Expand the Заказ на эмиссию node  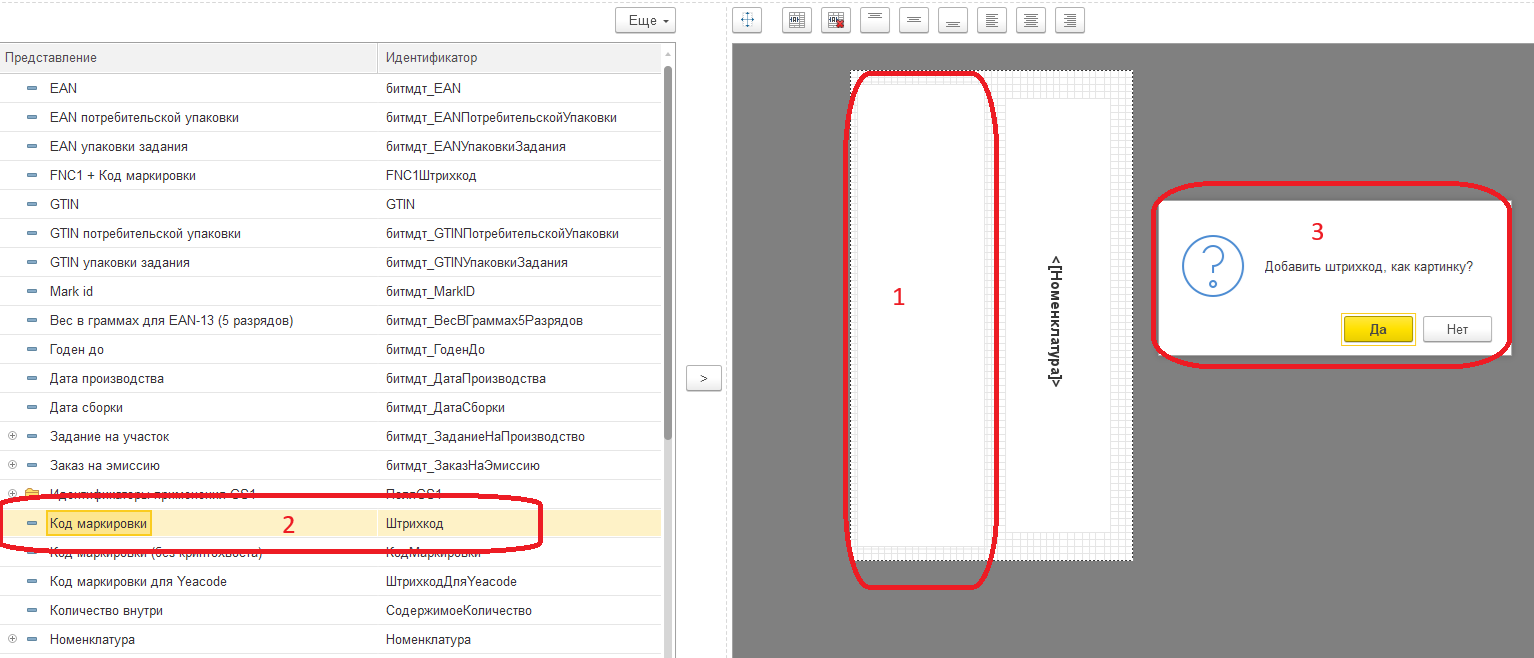pyautogui.click(x=12, y=465)
